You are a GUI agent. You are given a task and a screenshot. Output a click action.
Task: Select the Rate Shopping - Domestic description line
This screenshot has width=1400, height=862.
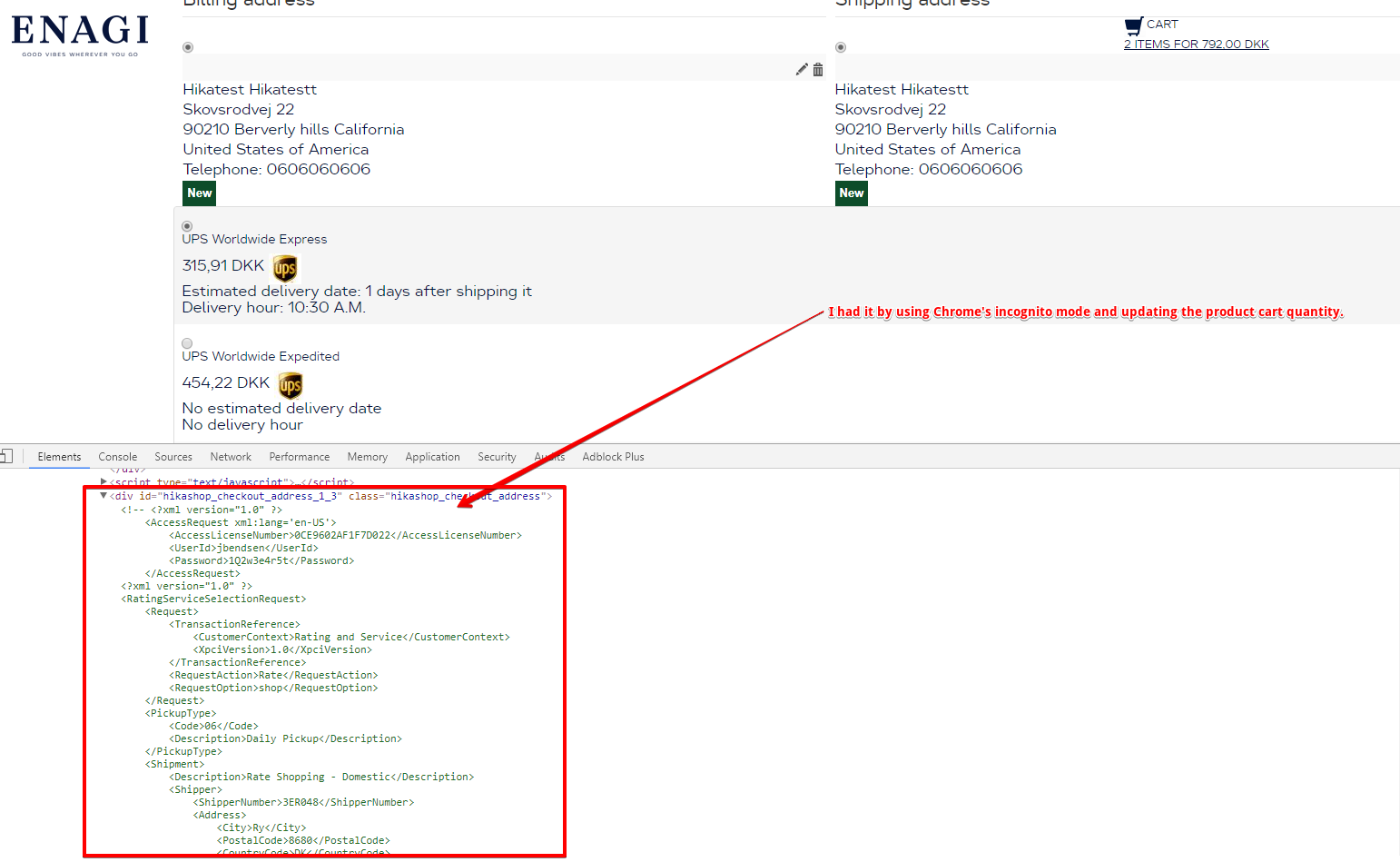[x=321, y=777]
